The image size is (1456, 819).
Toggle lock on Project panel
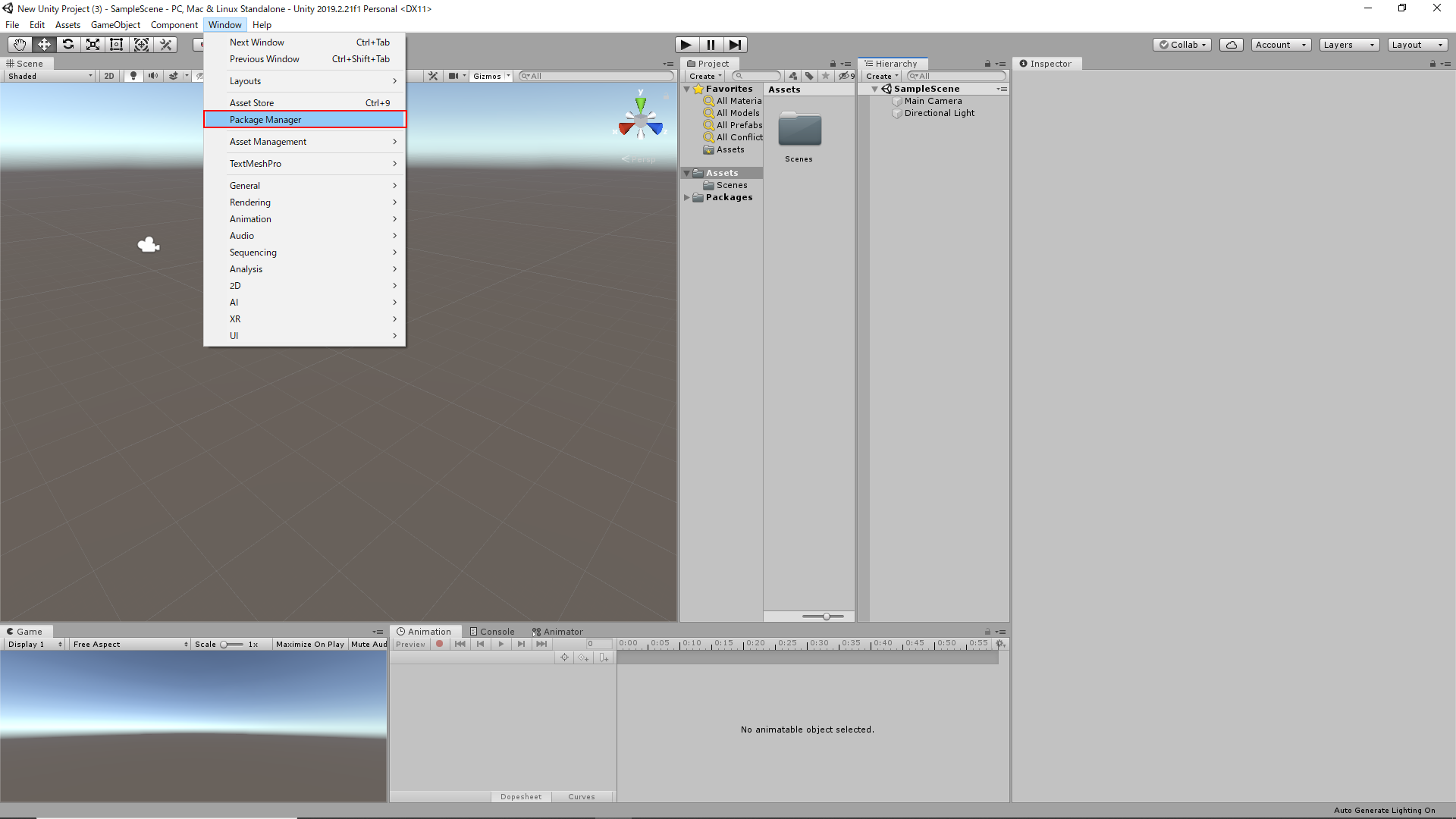833,64
